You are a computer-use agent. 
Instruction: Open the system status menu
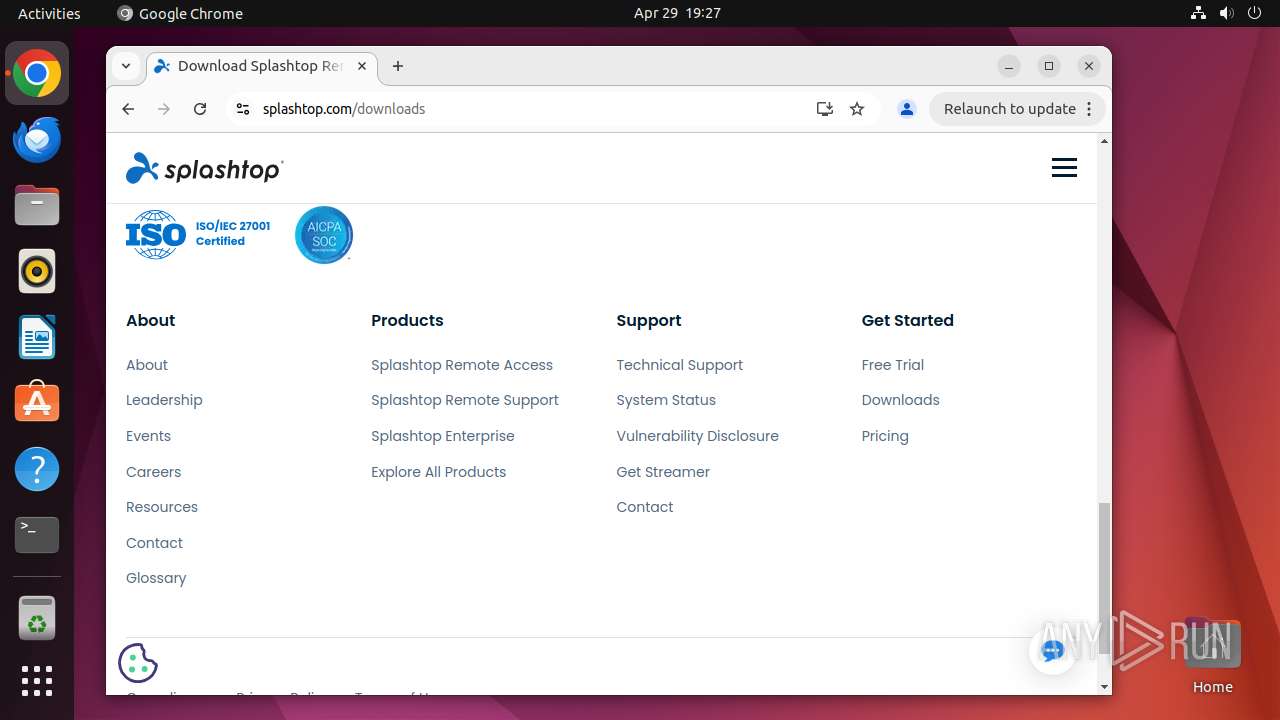1226,13
